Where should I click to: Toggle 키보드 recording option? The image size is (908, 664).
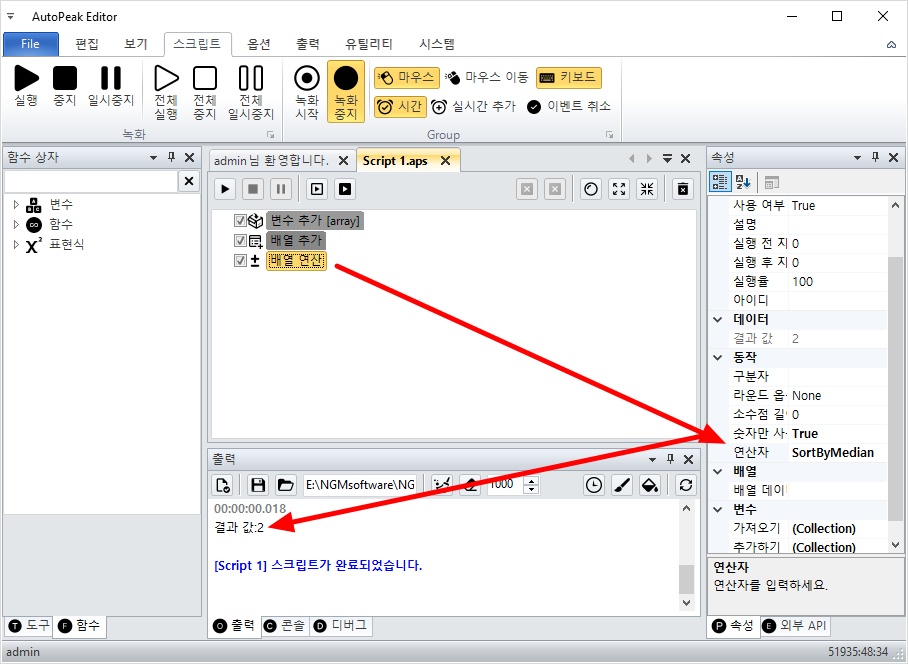tap(569, 78)
